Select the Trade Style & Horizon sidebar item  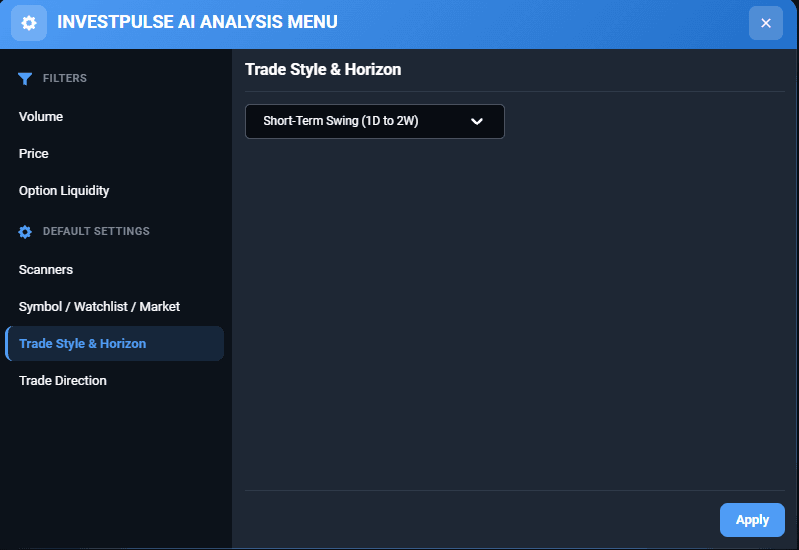[x=114, y=344]
